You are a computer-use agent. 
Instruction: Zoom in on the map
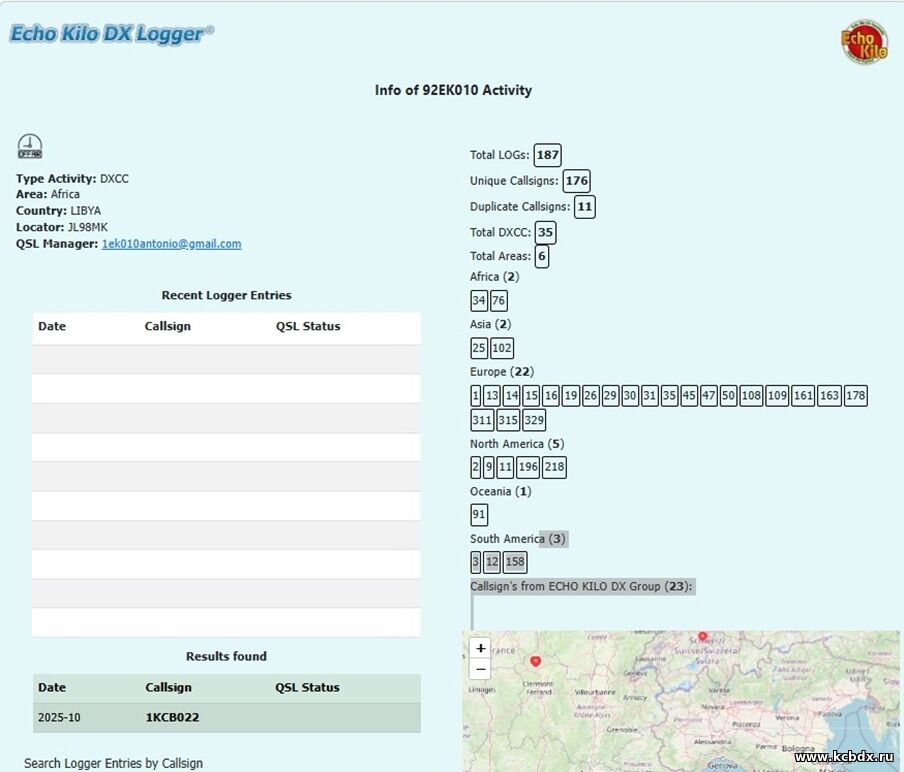point(481,648)
